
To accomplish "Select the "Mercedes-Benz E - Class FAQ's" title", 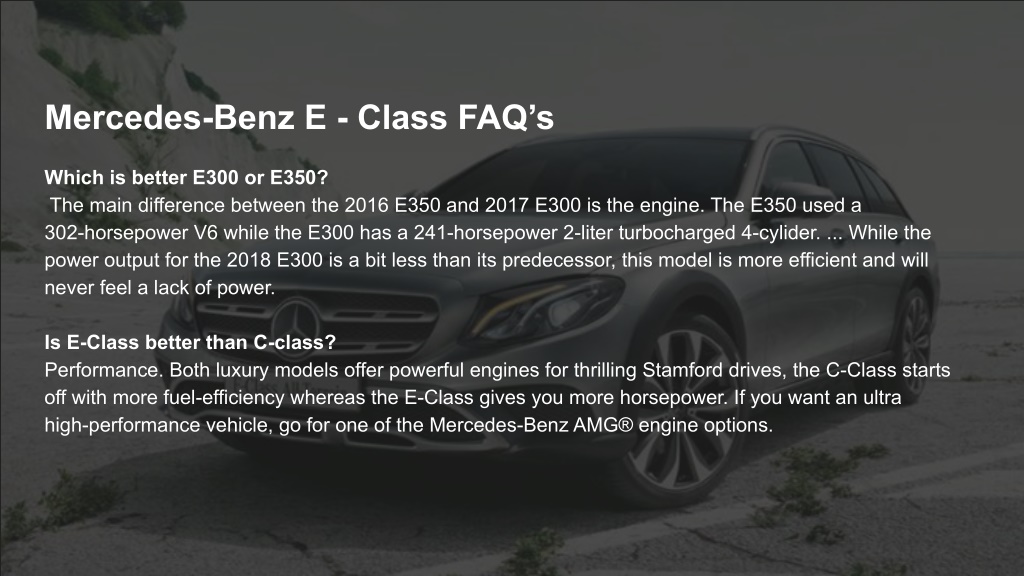I will click(299, 118).
